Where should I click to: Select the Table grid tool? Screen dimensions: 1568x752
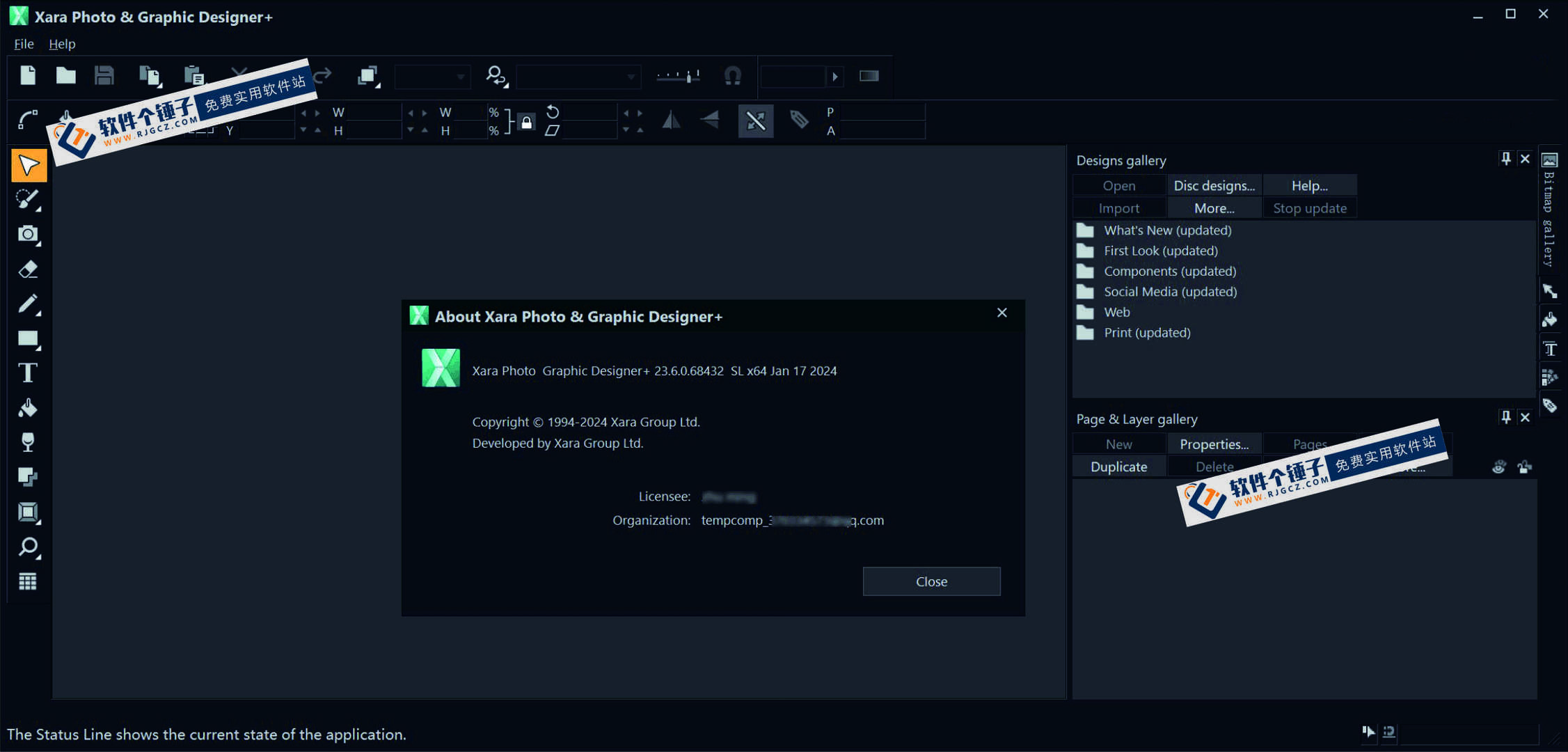tap(29, 581)
